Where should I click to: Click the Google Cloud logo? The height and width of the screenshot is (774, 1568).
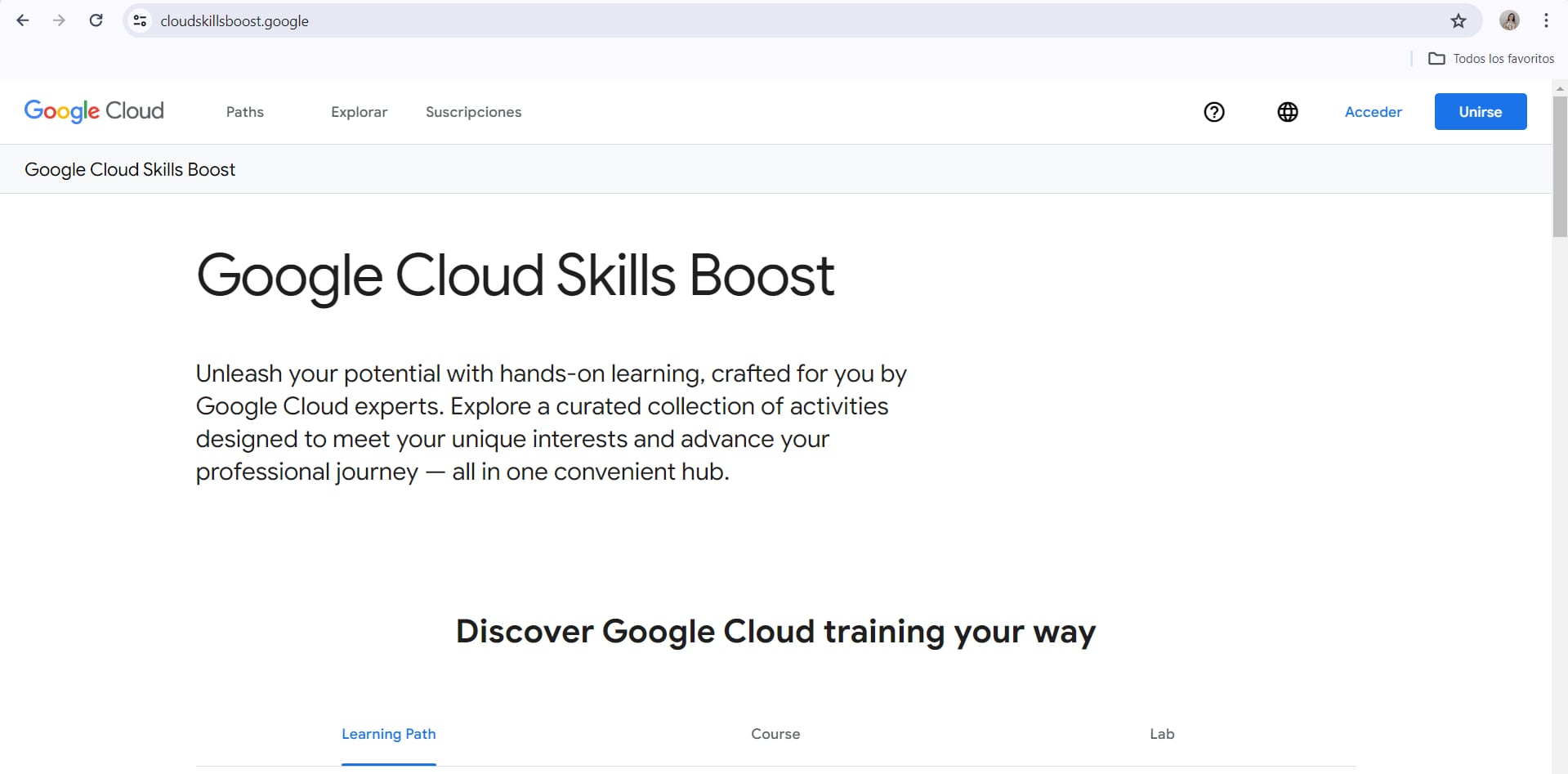tap(94, 111)
